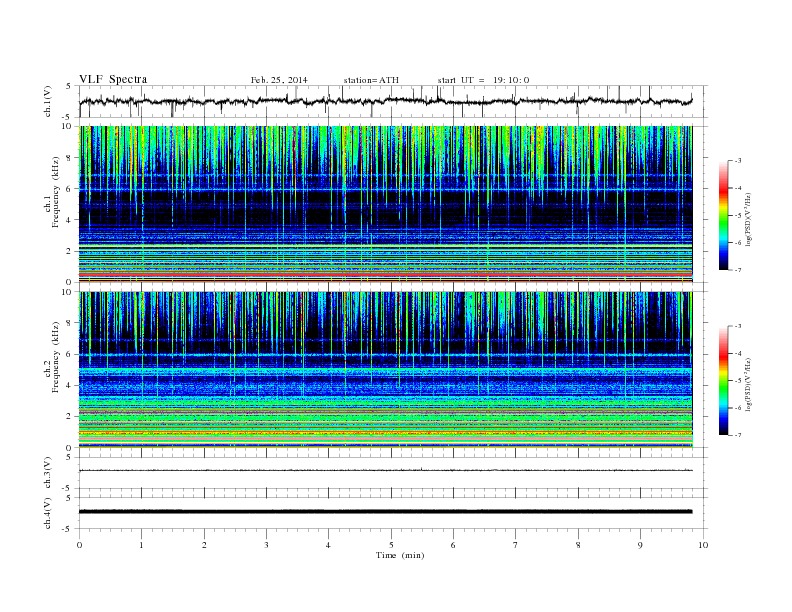Click the 'start UT = 19:10:0' header text
Image resolution: width=792 pixels, height=612 pixels.
pyautogui.click(x=483, y=80)
